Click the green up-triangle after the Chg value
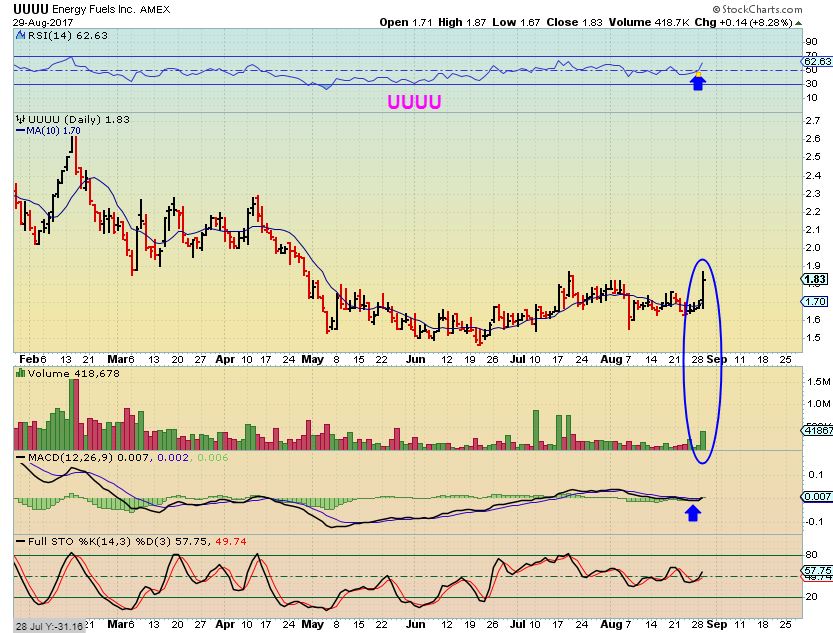The image size is (833, 633). click(x=798, y=23)
